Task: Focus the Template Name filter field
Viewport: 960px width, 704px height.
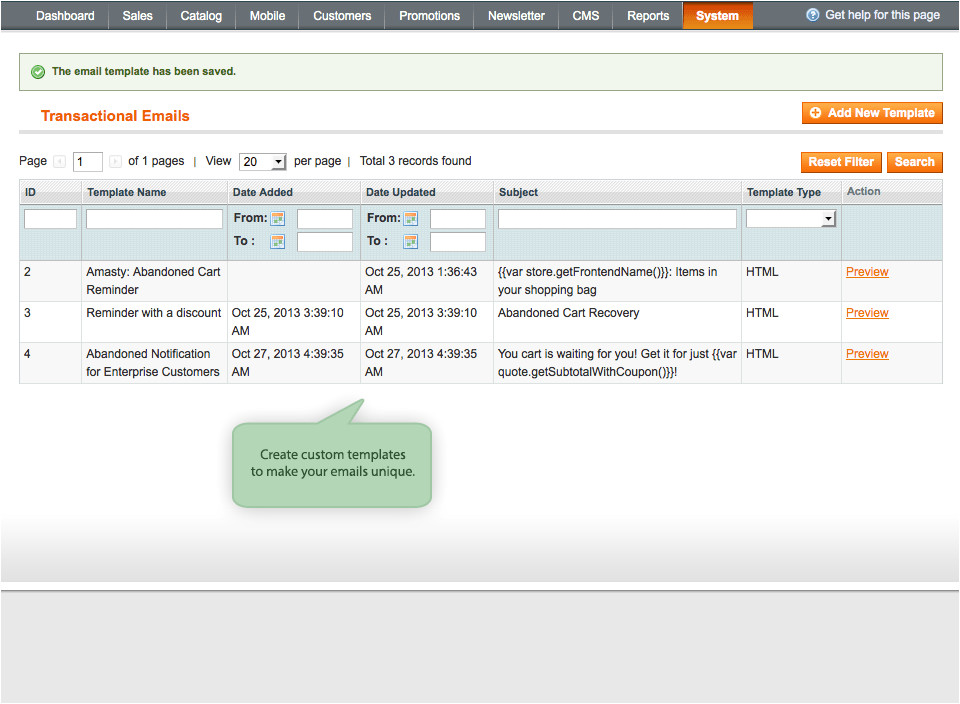Action: (154, 219)
